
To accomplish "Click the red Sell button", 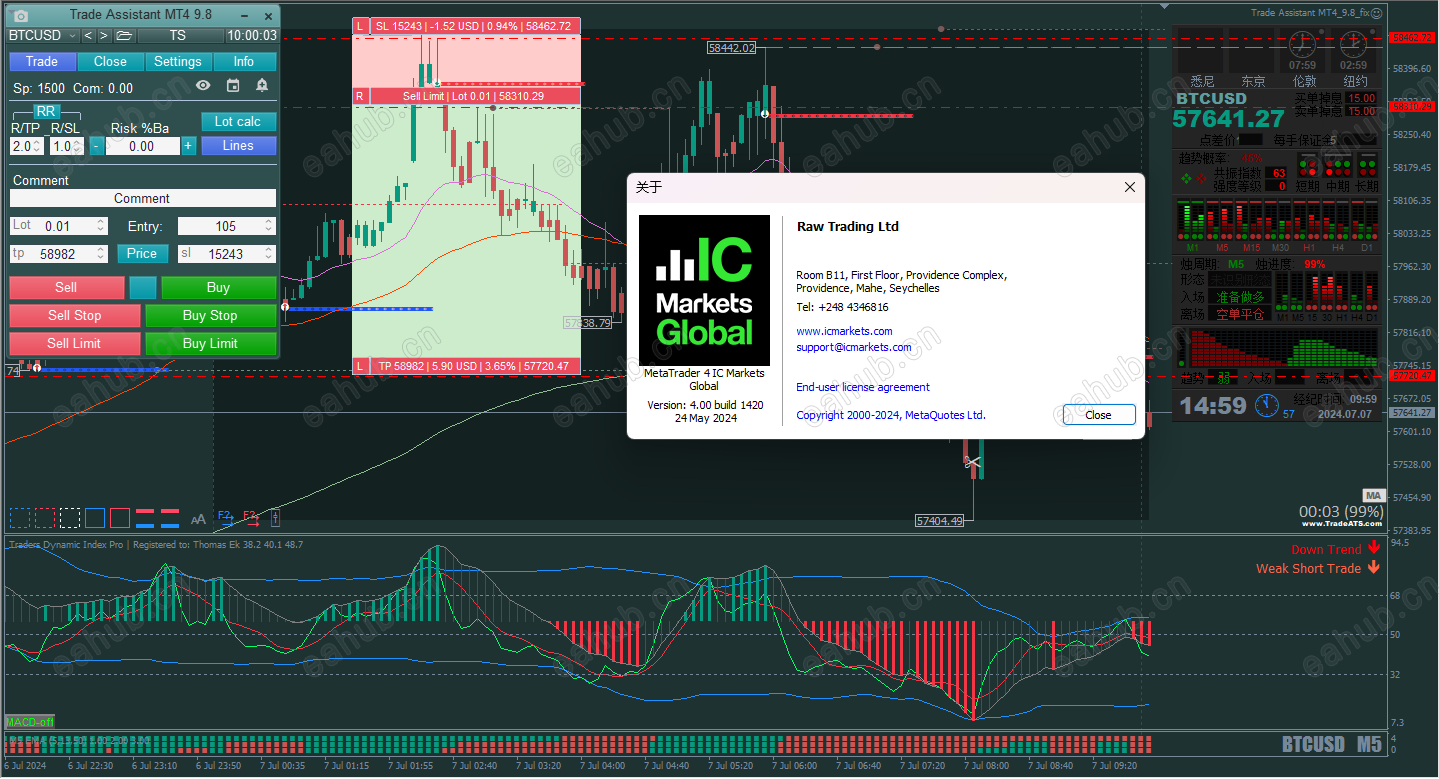I will point(66,288).
